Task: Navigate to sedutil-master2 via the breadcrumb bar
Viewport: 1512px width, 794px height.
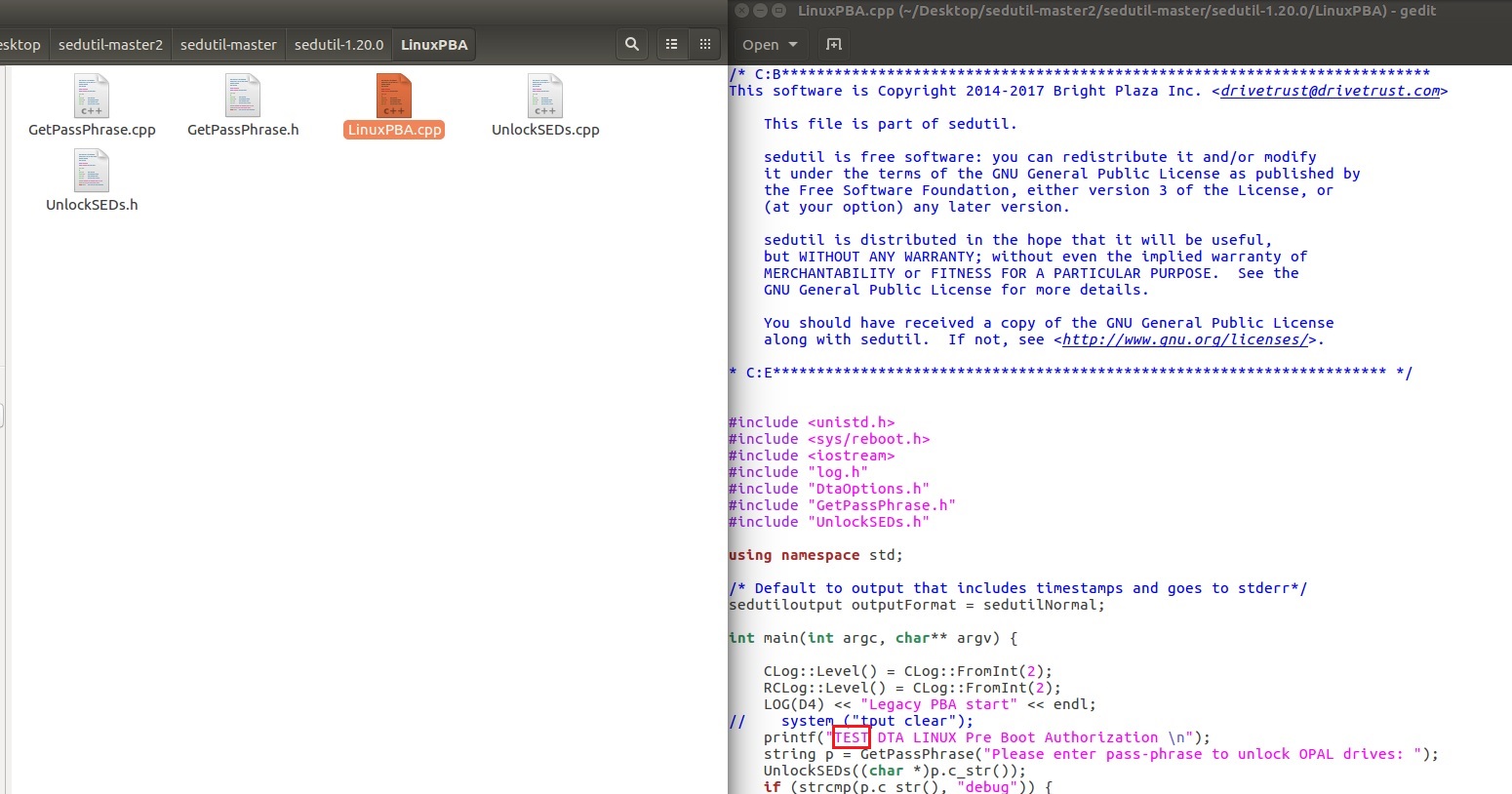Action: click(x=109, y=44)
